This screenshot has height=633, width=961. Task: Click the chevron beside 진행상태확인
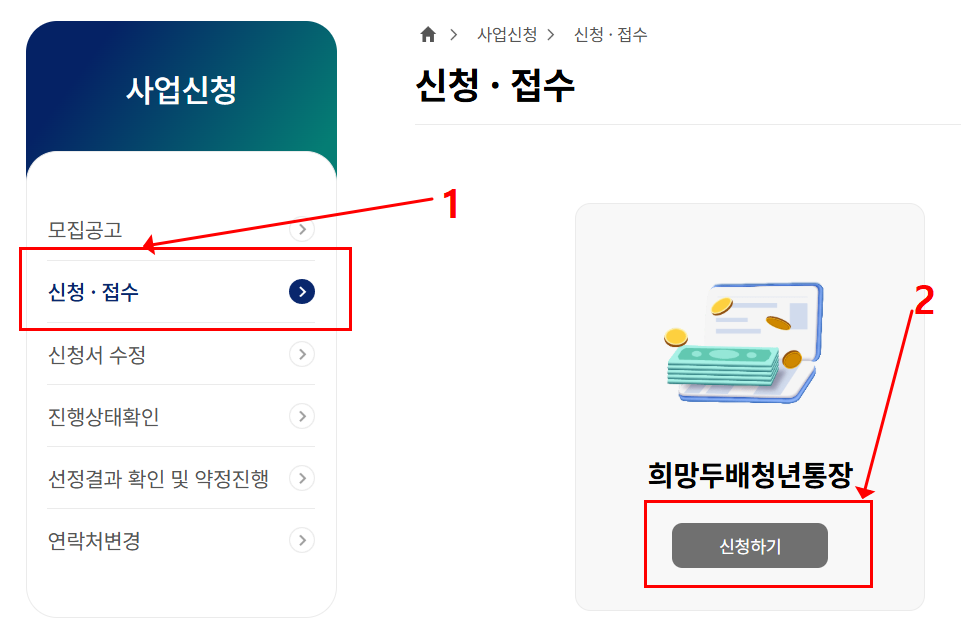pos(303,416)
